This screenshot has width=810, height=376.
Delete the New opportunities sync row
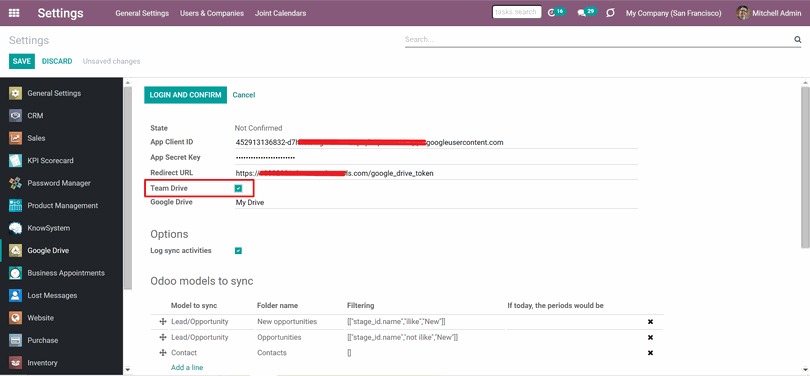coord(650,322)
